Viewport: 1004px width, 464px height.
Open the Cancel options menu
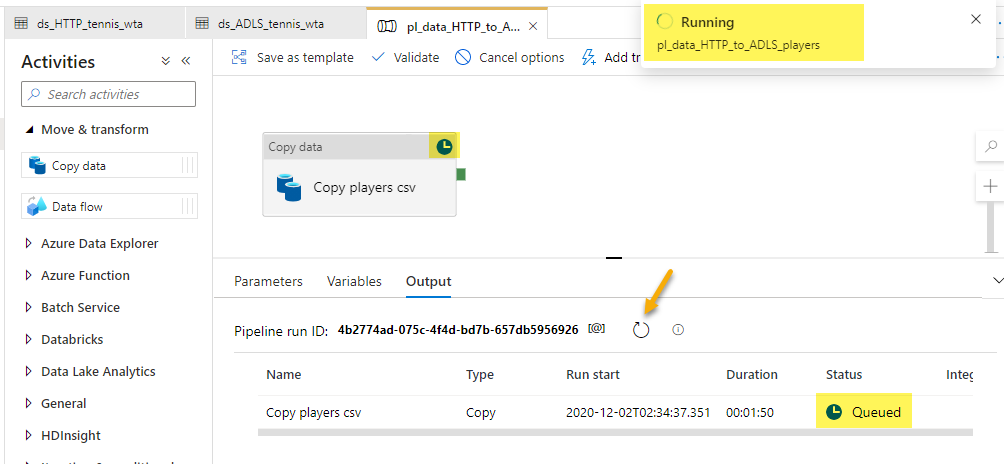coord(510,57)
